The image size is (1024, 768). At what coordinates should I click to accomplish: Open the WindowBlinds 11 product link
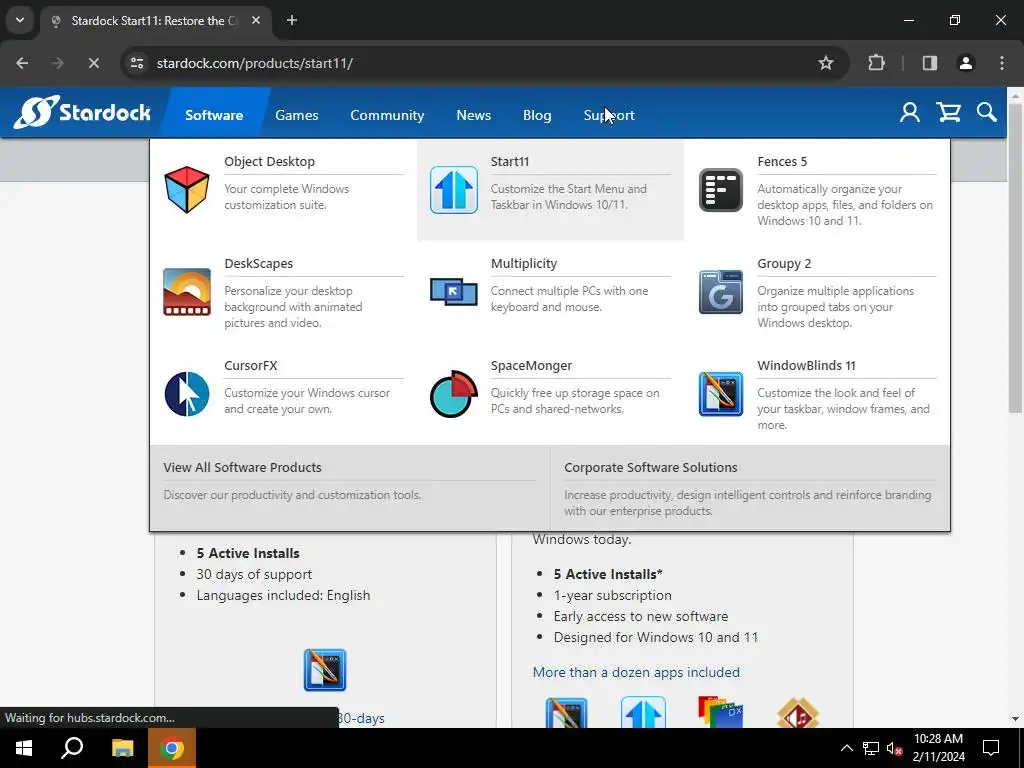(x=806, y=365)
